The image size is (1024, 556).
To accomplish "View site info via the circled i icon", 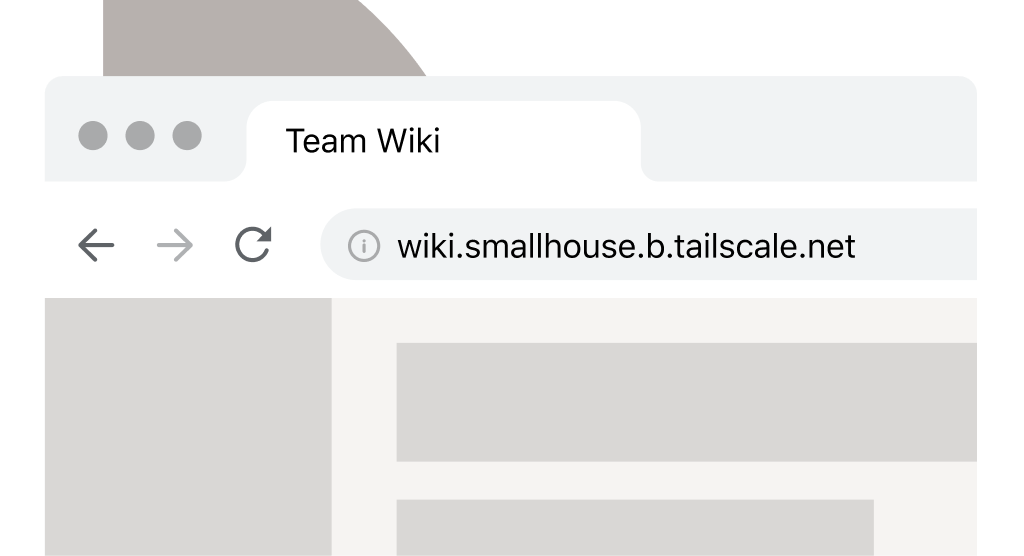I will pyautogui.click(x=364, y=246).
